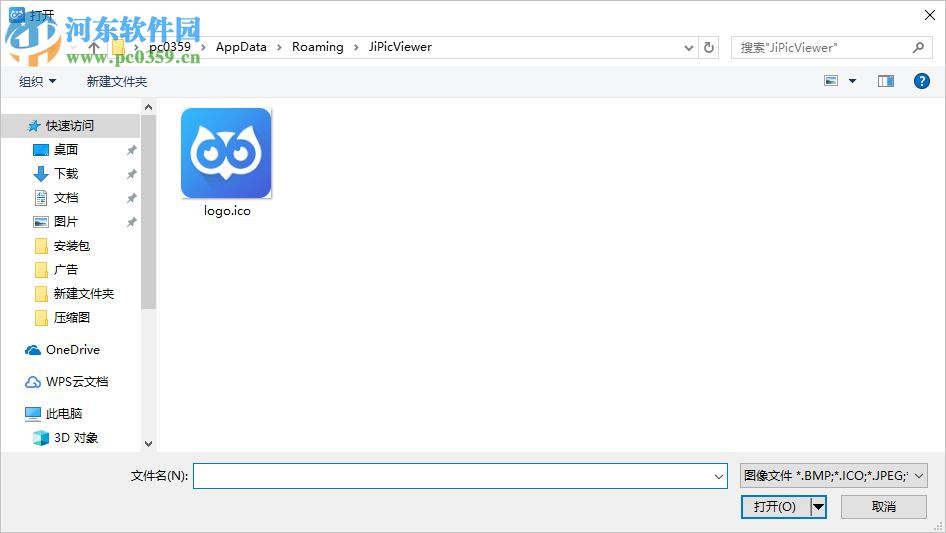Click the sidebar vertical scrollbar thumb

pos(148,212)
